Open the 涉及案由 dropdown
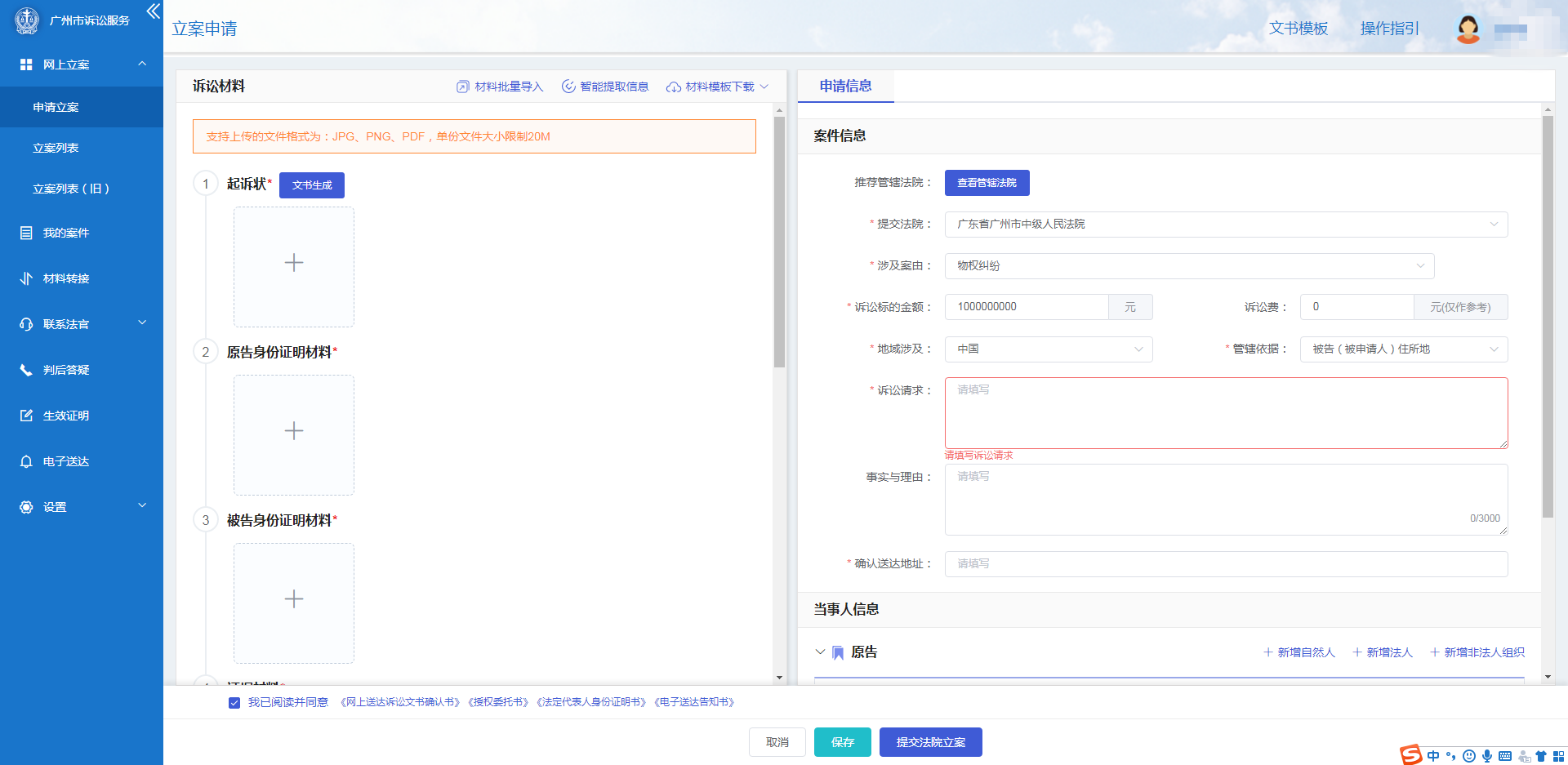The image size is (1568, 765). (x=1189, y=266)
